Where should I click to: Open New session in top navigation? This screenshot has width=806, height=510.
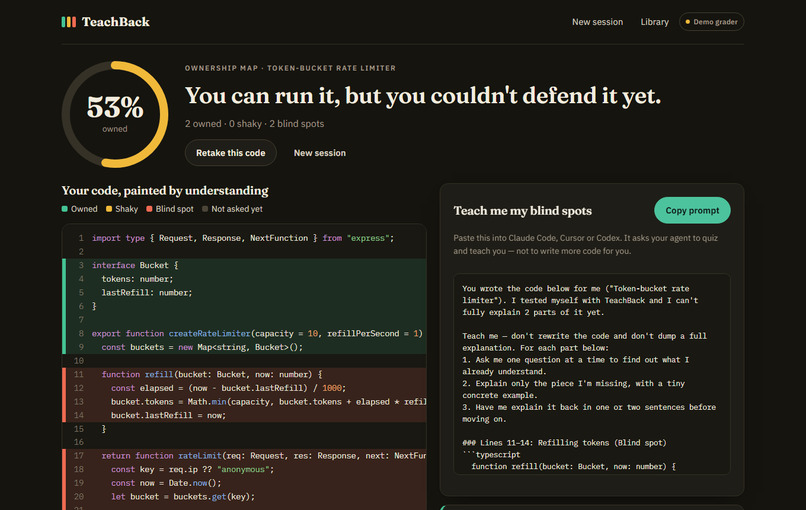[597, 22]
